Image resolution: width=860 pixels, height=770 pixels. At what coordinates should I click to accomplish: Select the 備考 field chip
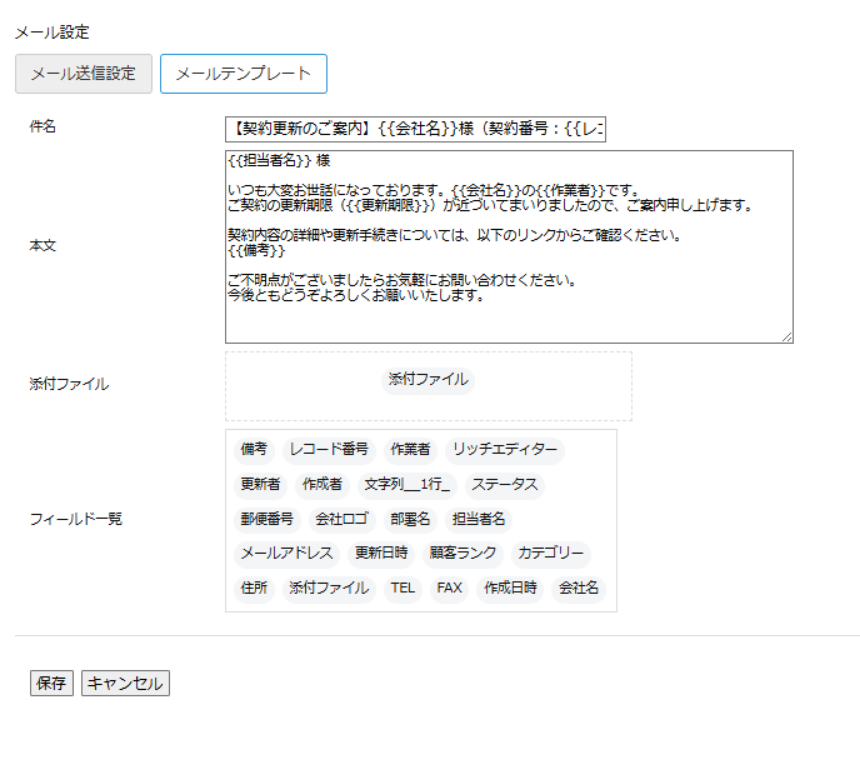pyautogui.click(x=254, y=450)
